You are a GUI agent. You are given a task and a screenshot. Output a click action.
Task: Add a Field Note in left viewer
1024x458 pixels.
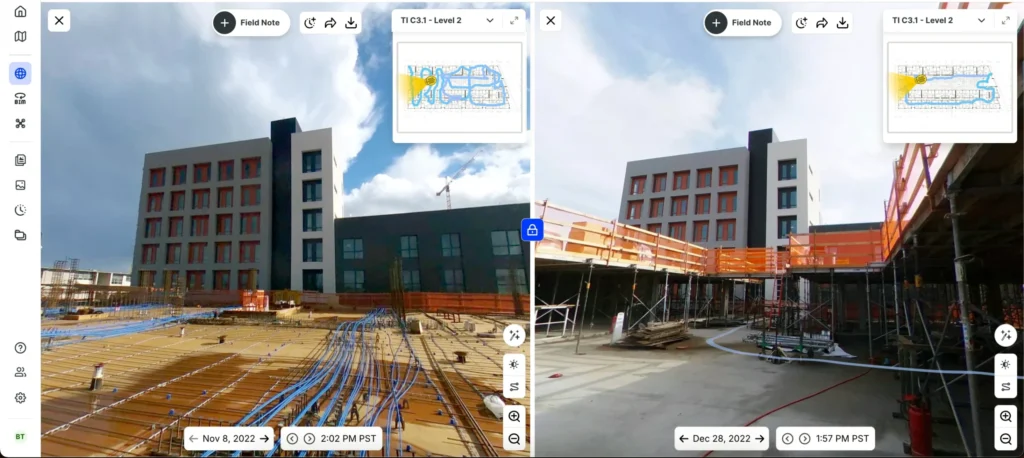[x=251, y=23]
